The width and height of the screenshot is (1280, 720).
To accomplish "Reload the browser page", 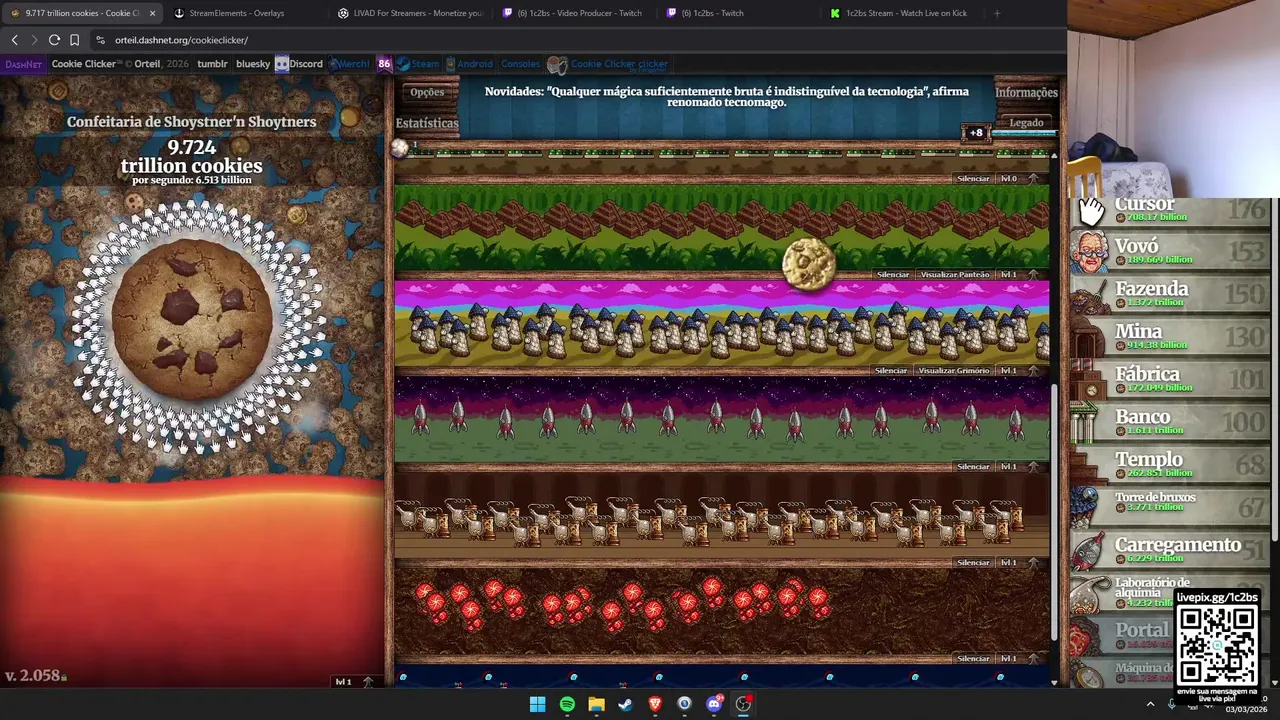I will (x=54, y=40).
